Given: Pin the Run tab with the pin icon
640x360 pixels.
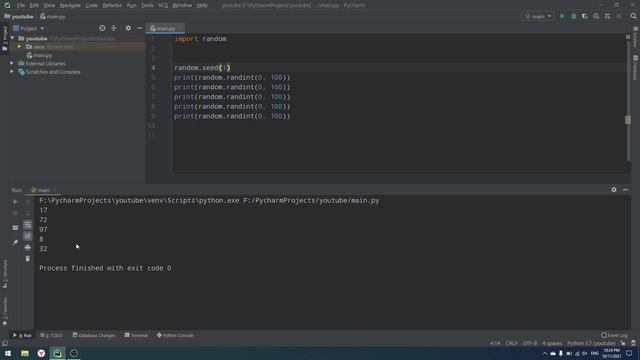Looking at the screenshot, I should 15,242.
